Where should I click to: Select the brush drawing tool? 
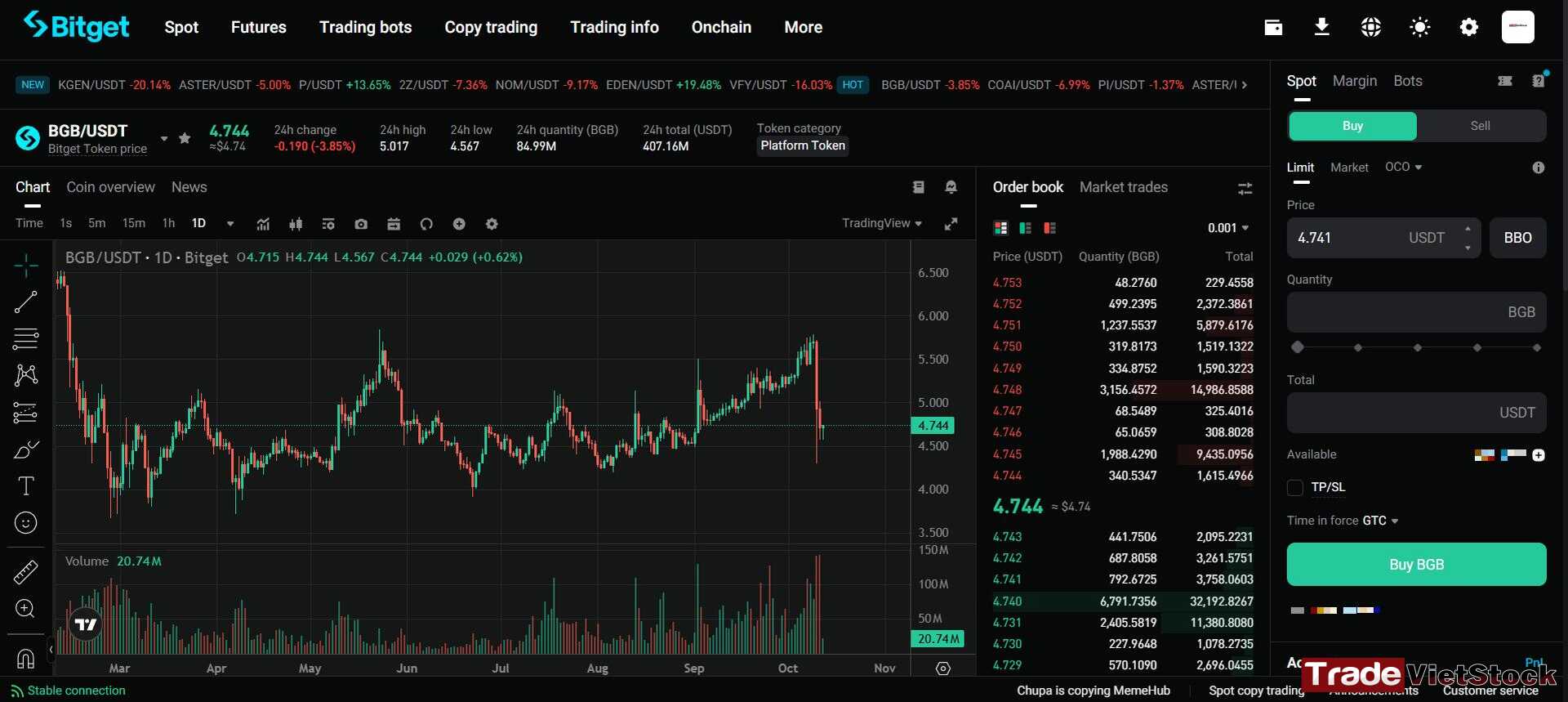(x=26, y=449)
